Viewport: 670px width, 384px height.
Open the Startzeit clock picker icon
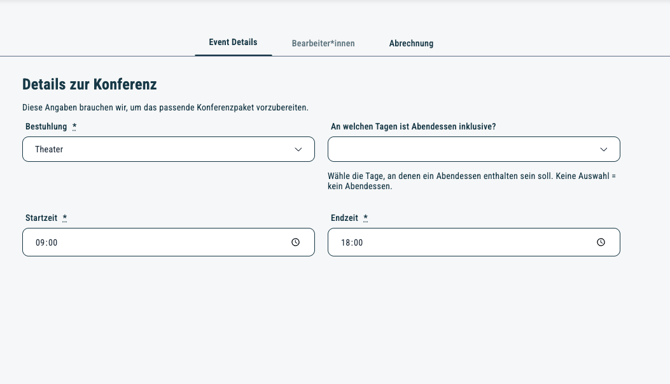pos(295,242)
